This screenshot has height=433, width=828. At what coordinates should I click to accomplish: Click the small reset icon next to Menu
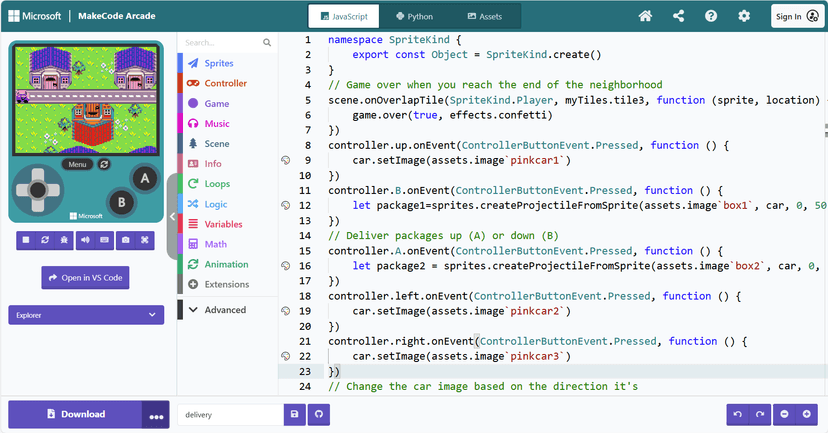pyautogui.click(x=104, y=164)
